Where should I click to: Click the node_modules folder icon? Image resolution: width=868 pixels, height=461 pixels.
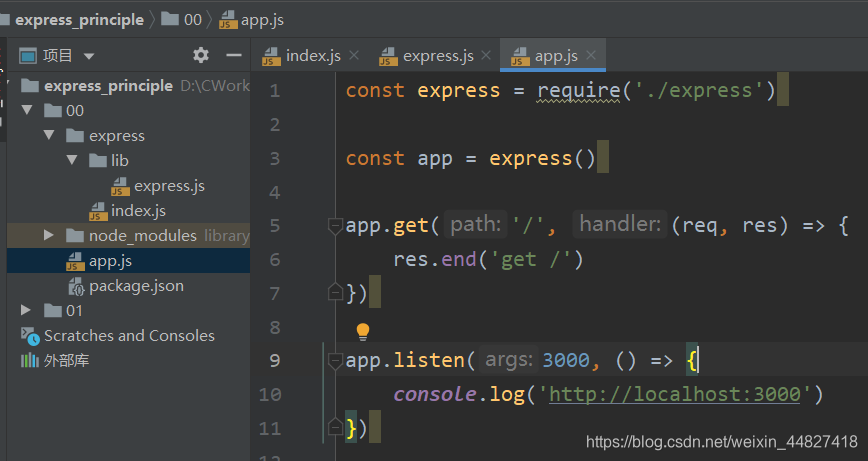pos(75,236)
